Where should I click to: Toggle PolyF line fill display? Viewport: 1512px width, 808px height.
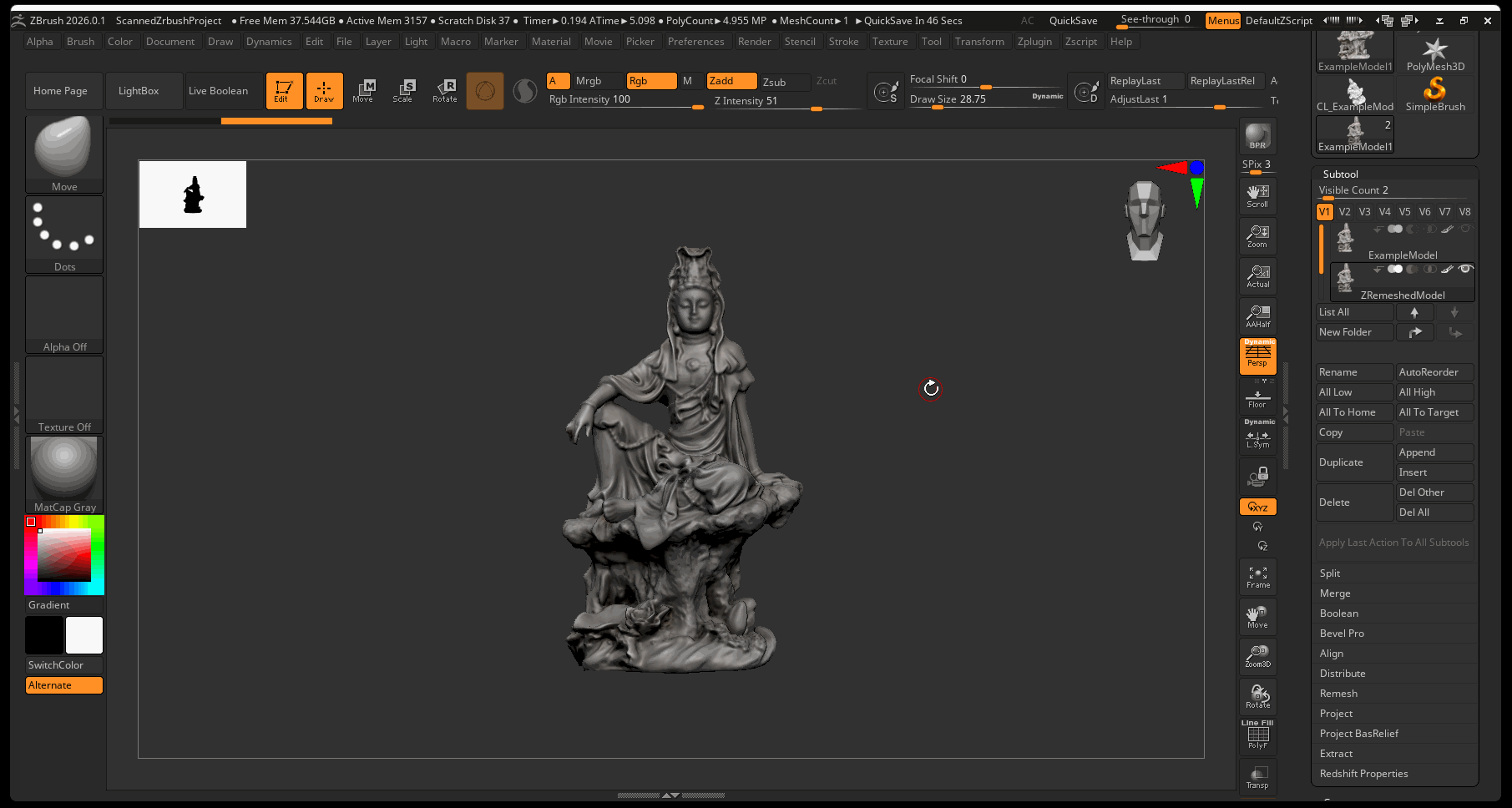(1257, 735)
